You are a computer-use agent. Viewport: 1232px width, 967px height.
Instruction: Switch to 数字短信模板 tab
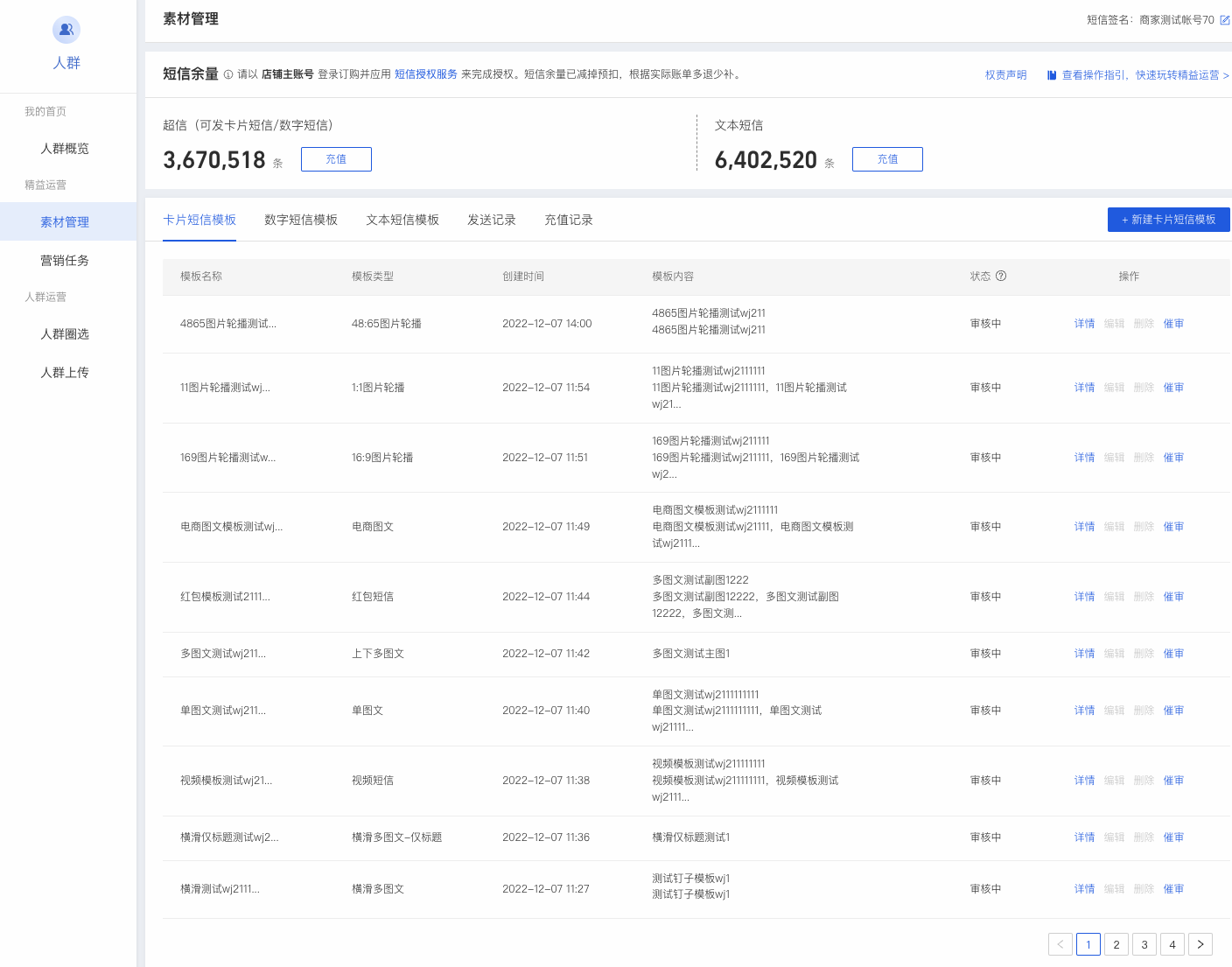point(301,220)
